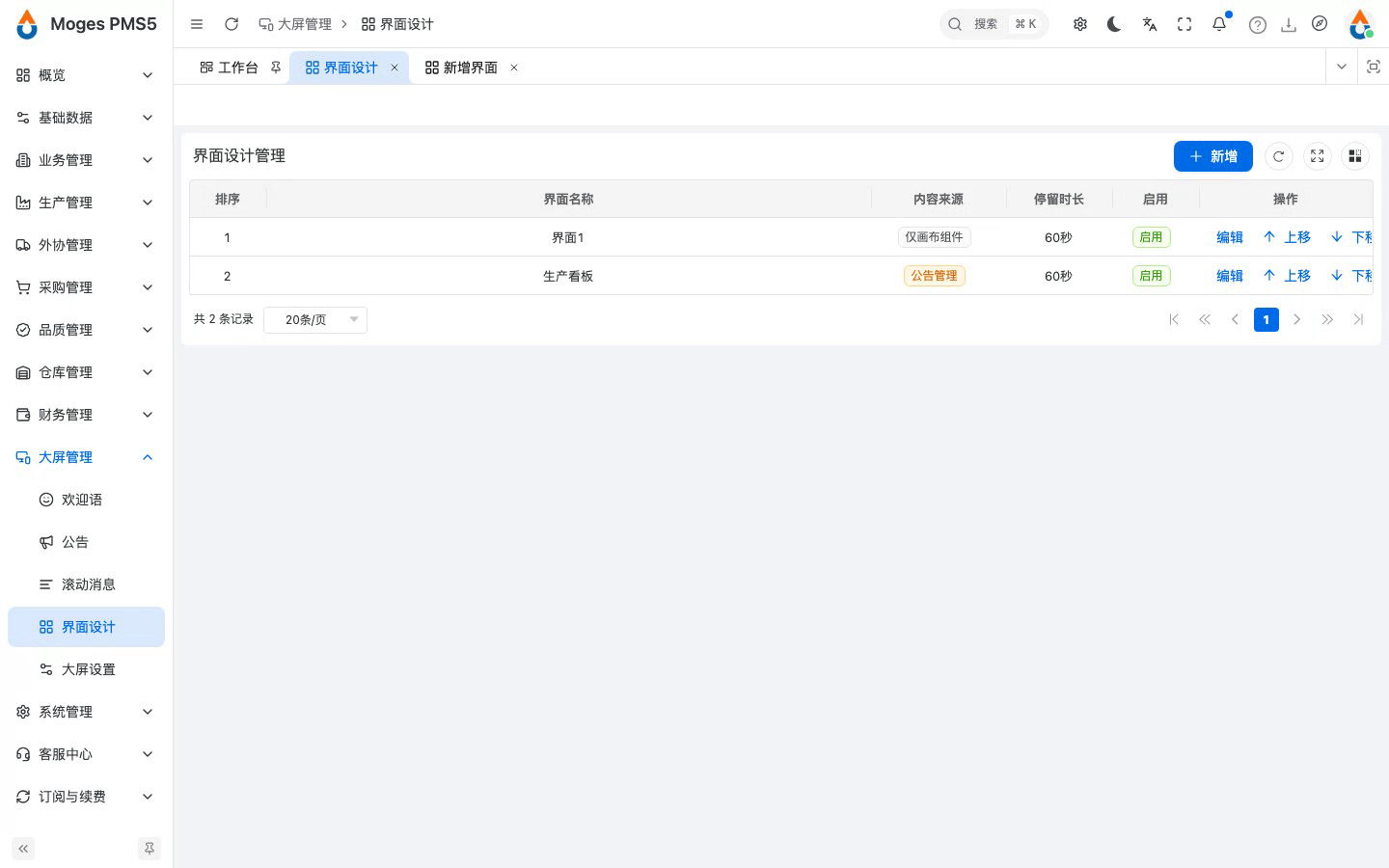Expand the 财务管理 menu

click(86, 415)
